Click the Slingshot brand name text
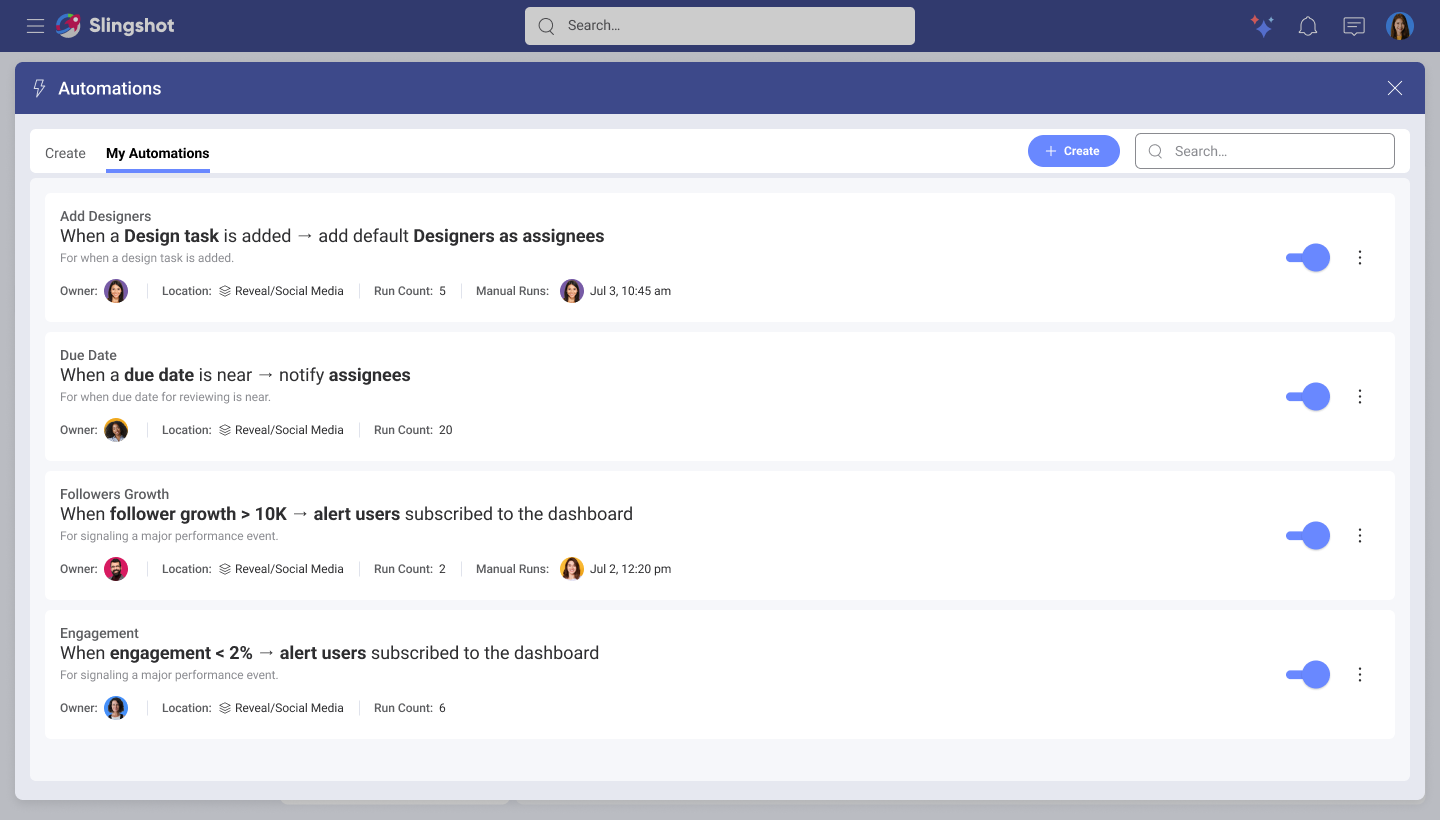The width and height of the screenshot is (1440, 820). (131, 26)
